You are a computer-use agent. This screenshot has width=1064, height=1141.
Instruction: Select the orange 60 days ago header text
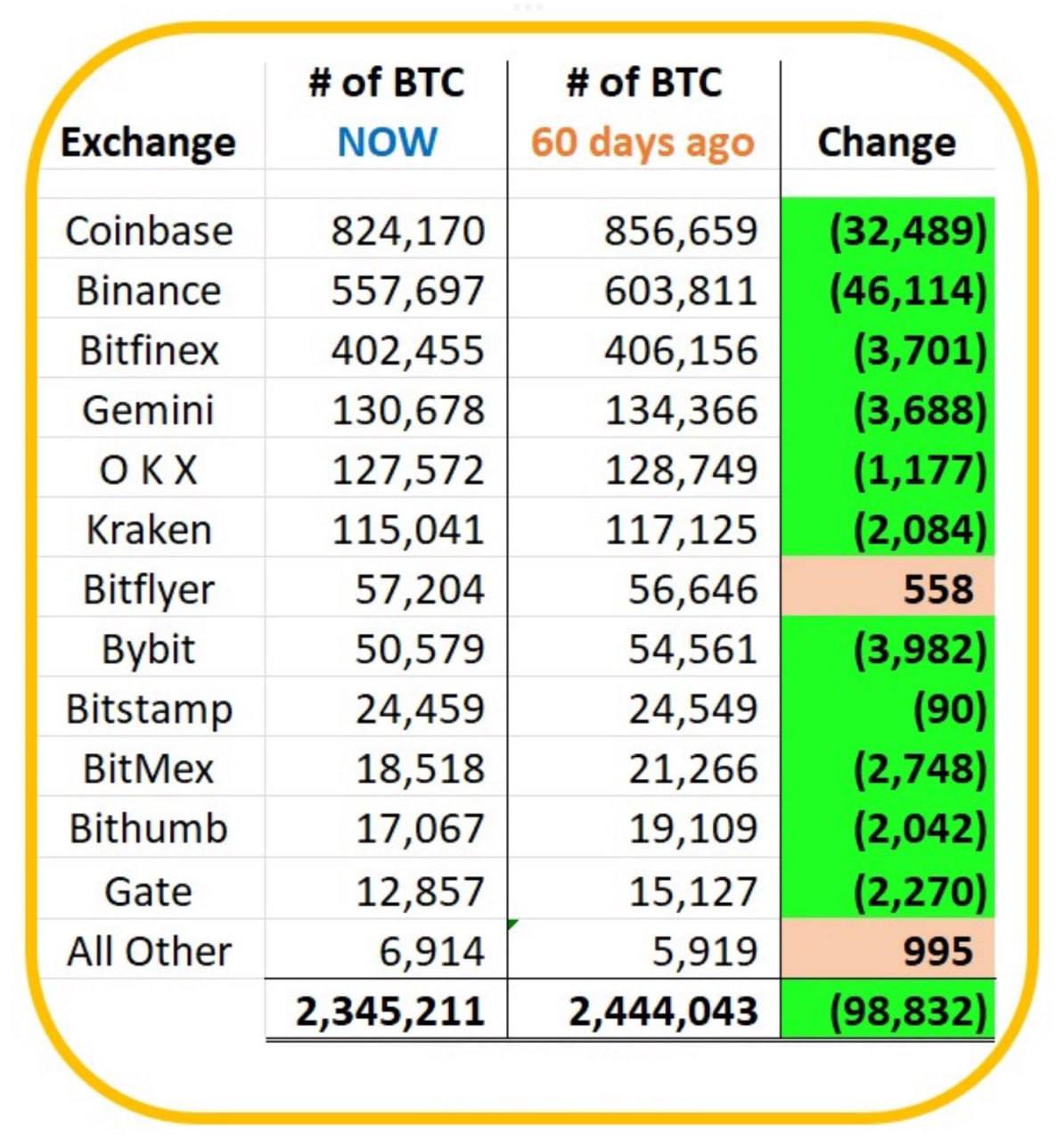(643, 142)
